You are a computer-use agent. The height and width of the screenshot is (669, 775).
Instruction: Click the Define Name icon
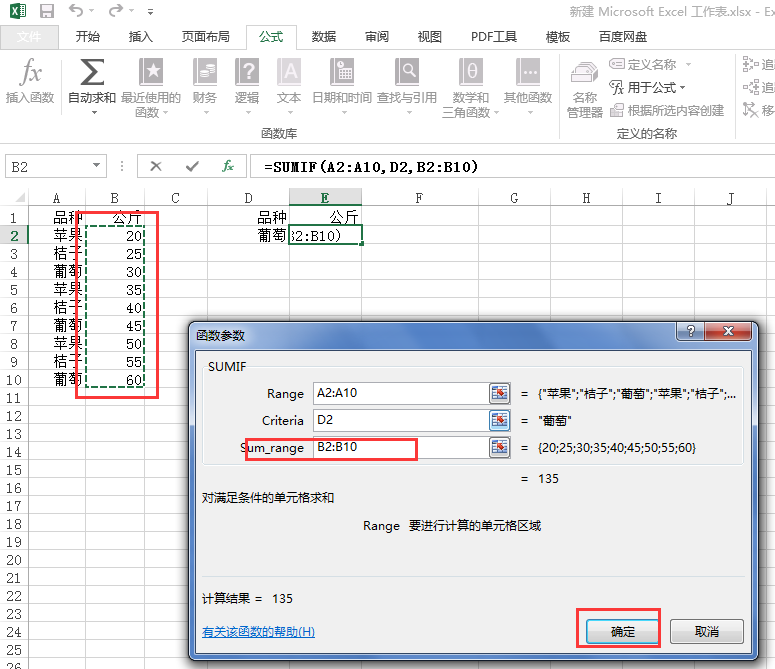click(x=616, y=64)
